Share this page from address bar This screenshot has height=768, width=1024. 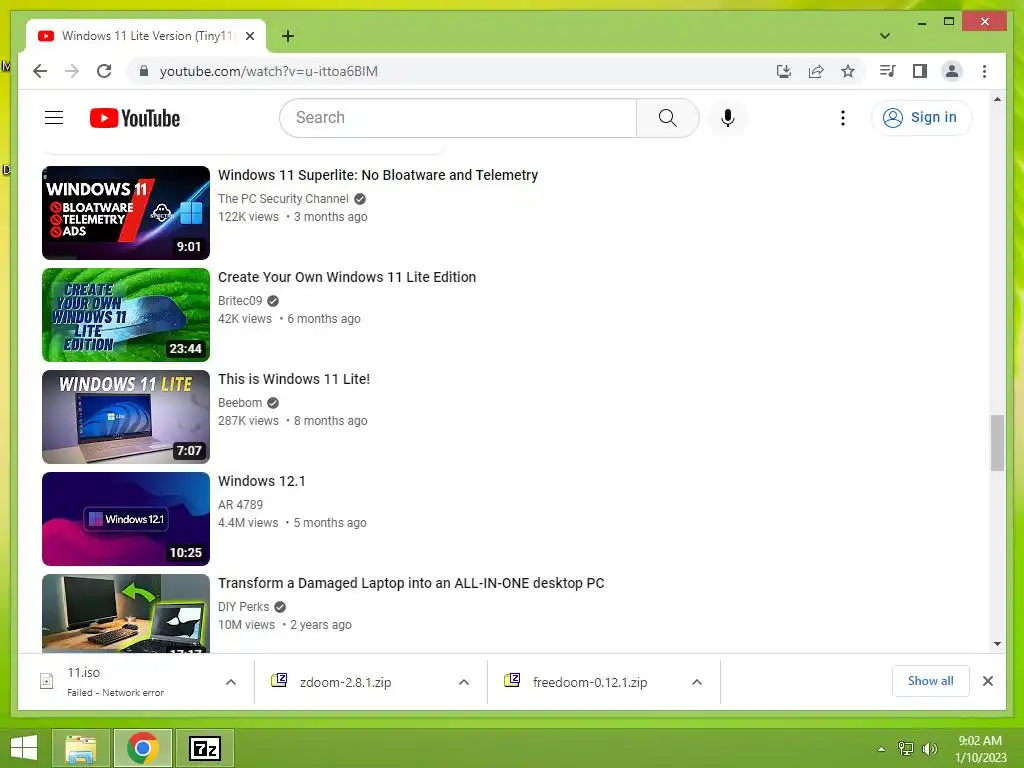(816, 71)
